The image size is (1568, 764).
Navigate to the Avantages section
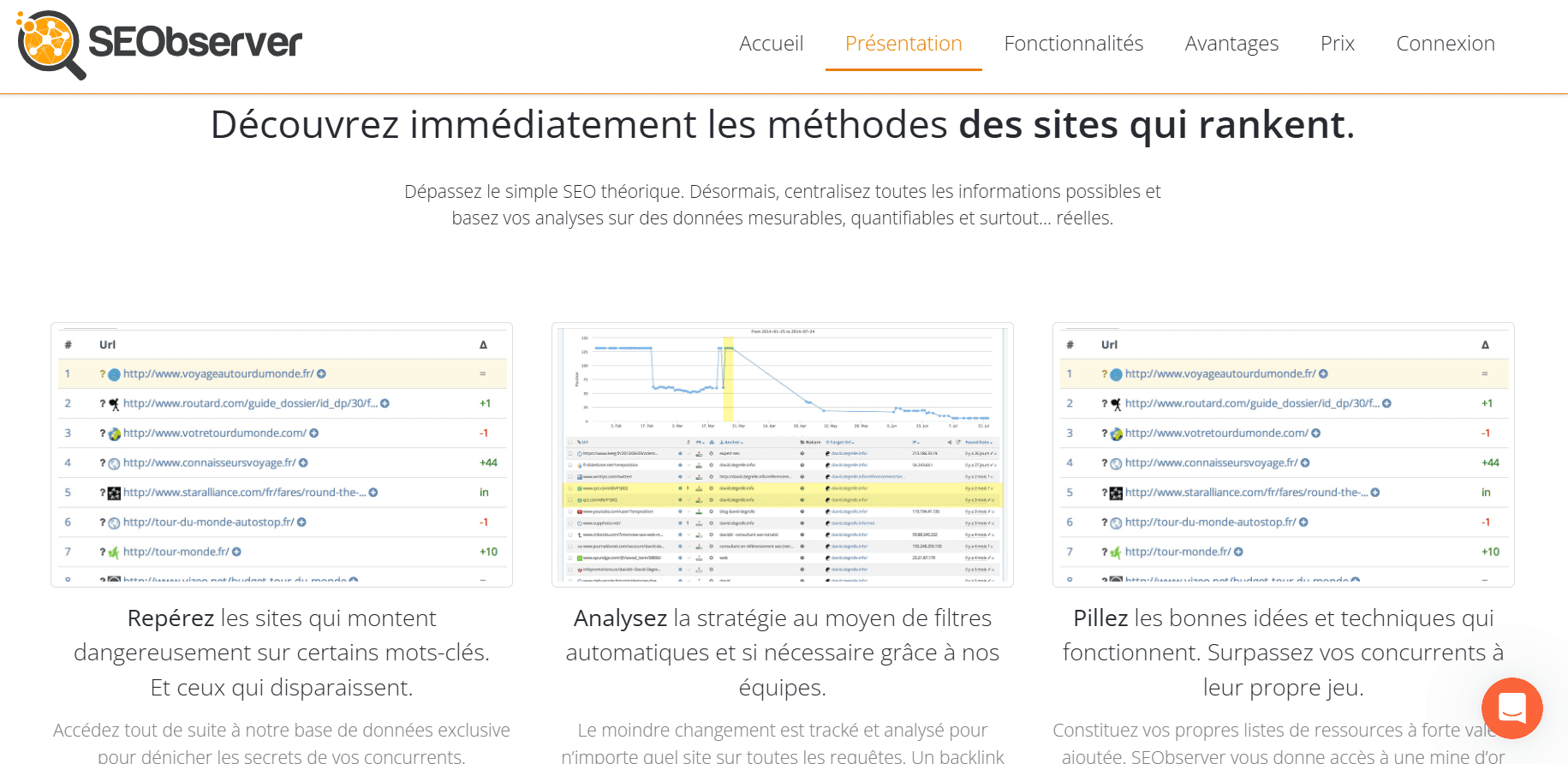pyautogui.click(x=1231, y=44)
